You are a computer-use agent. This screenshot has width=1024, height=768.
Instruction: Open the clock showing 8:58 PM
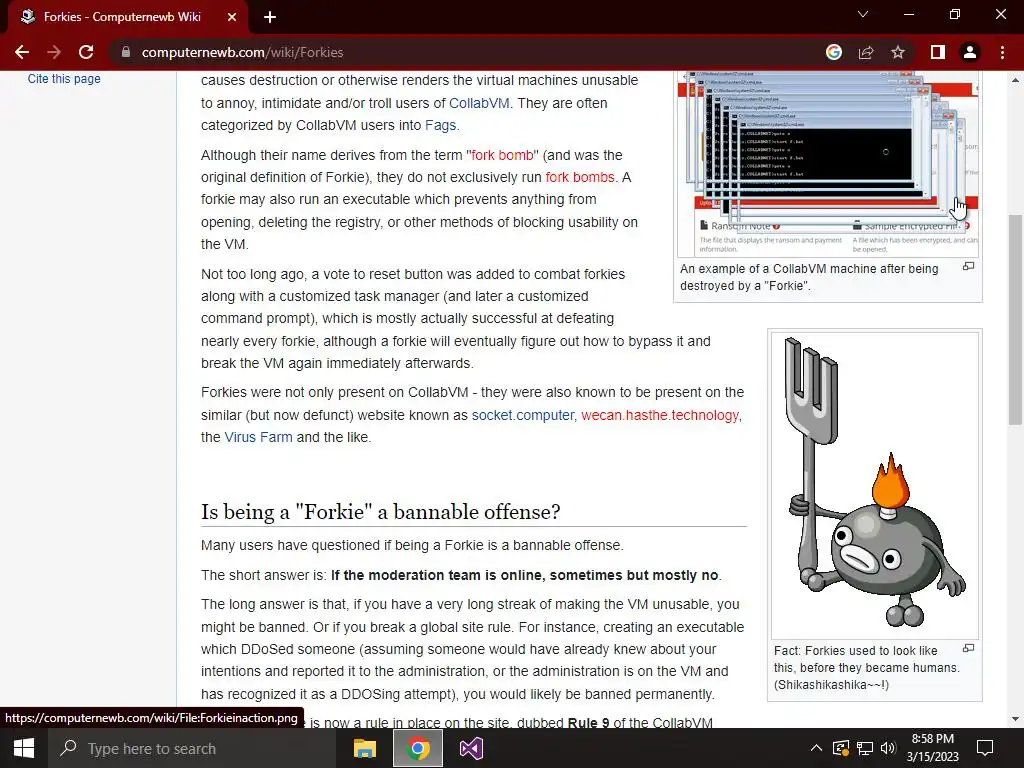coord(933,748)
